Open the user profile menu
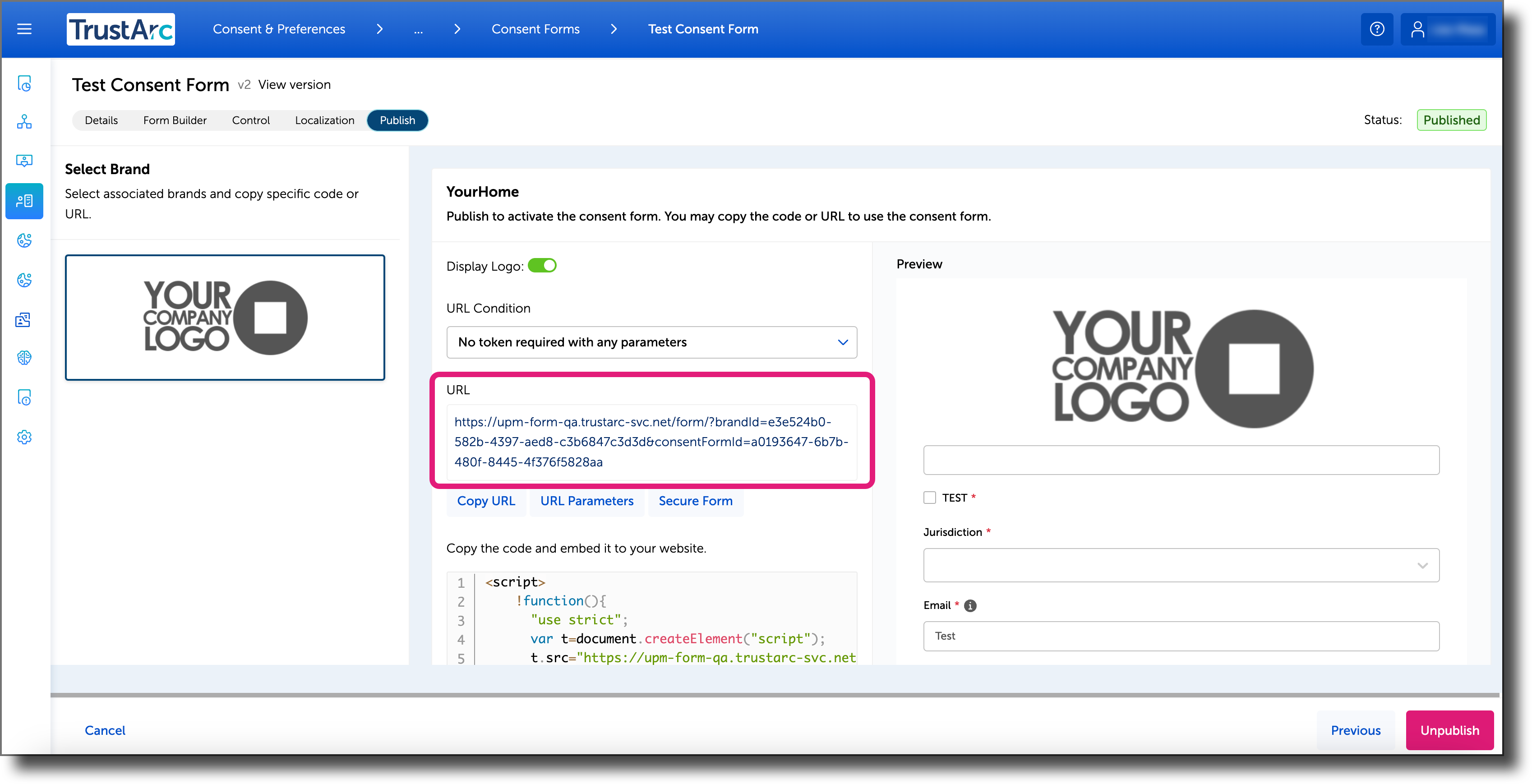Screen dimensions: 1532x784 pyautogui.click(x=1448, y=28)
